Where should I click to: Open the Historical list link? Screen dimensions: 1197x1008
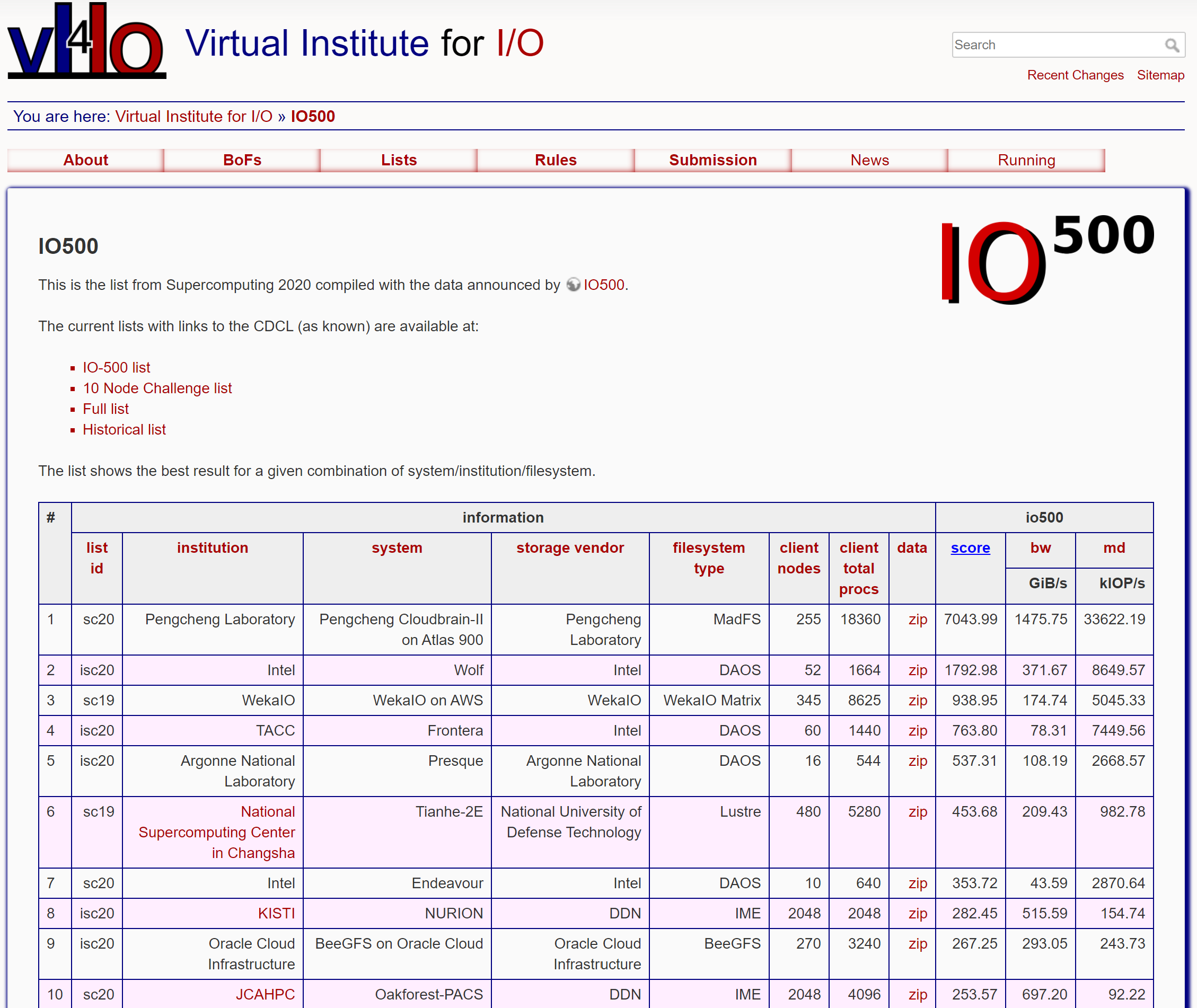point(124,429)
